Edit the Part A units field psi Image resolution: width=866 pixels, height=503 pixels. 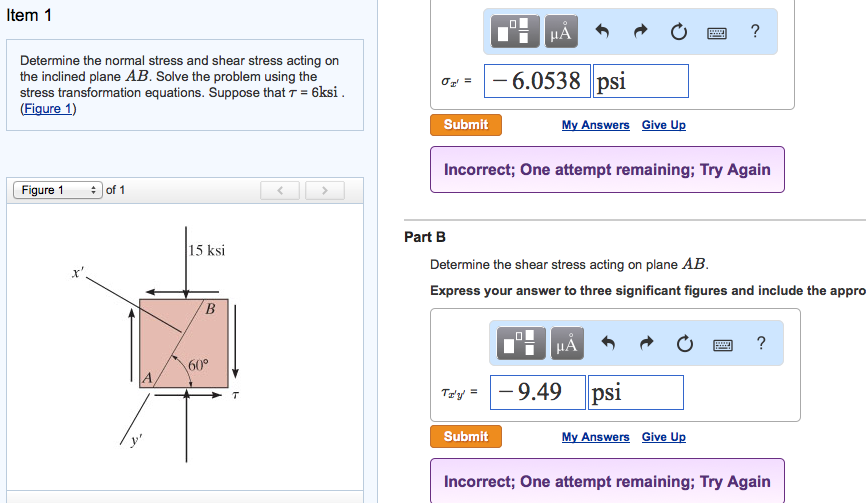pyautogui.click(x=641, y=81)
